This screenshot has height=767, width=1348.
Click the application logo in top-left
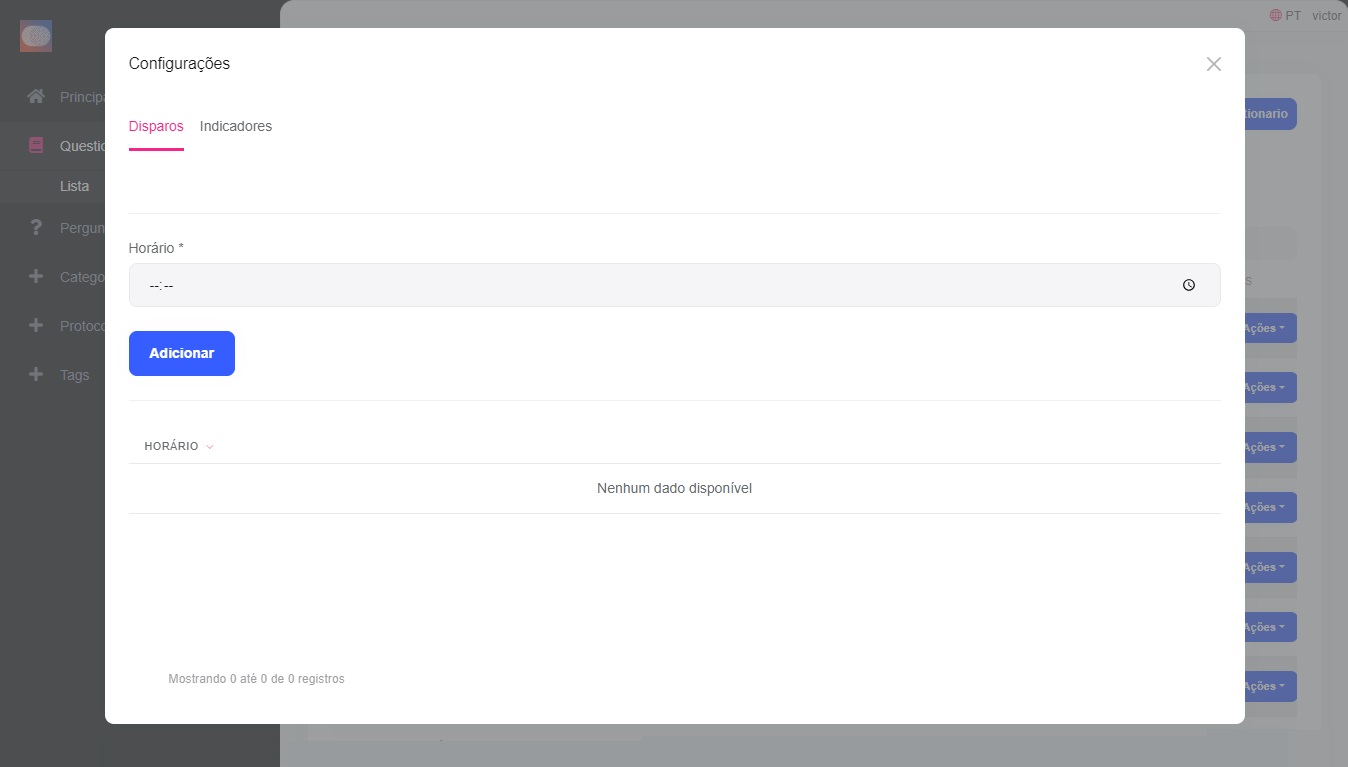(x=36, y=37)
